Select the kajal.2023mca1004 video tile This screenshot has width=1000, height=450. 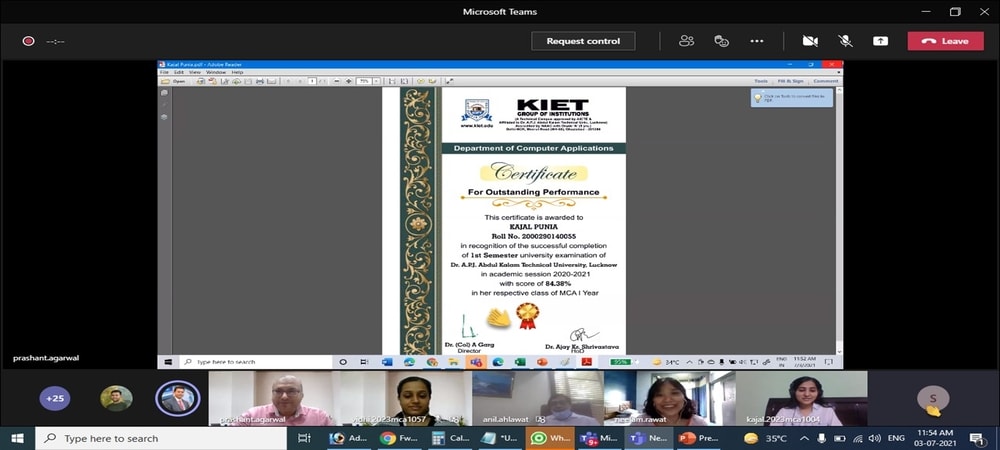801,398
